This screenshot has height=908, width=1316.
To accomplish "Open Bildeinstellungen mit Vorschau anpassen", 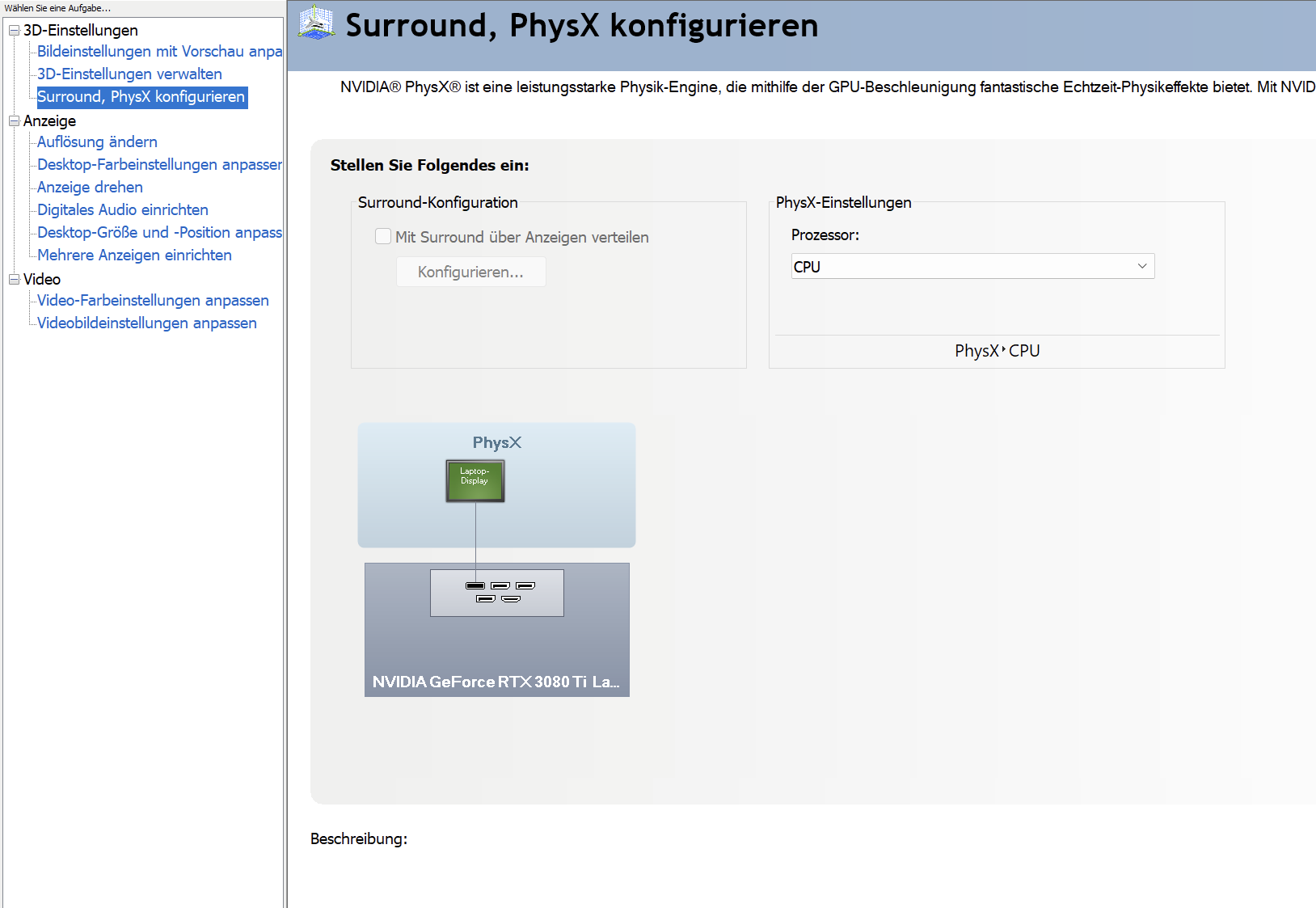I will pos(159,51).
